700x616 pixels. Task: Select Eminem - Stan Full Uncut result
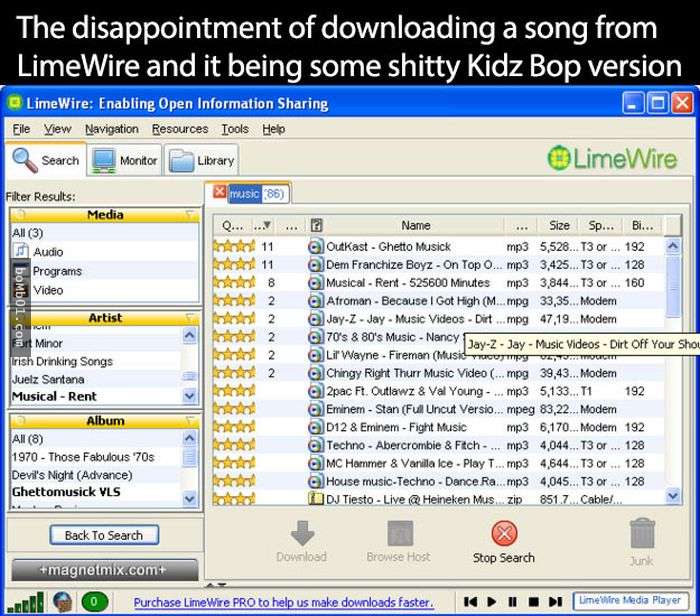438,409
